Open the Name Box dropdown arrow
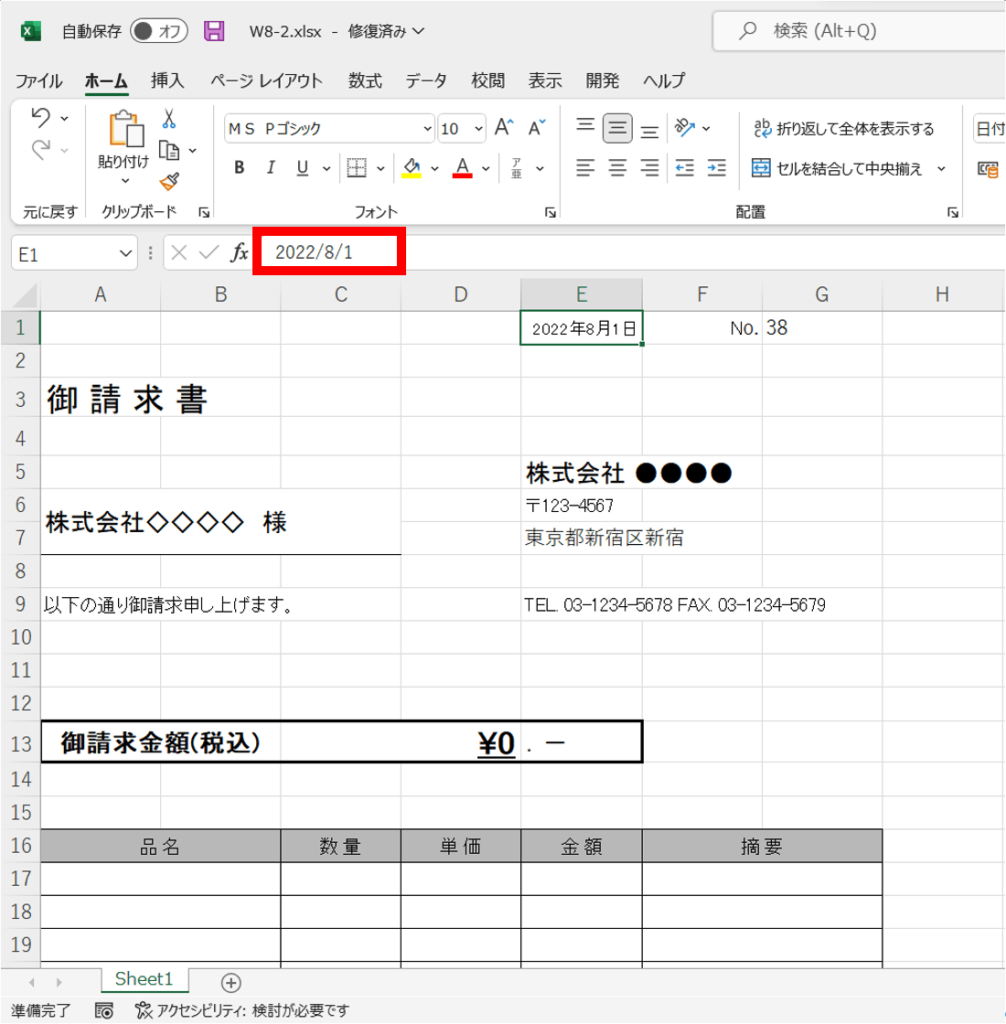The width and height of the screenshot is (1006, 1024). tap(125, 254)
